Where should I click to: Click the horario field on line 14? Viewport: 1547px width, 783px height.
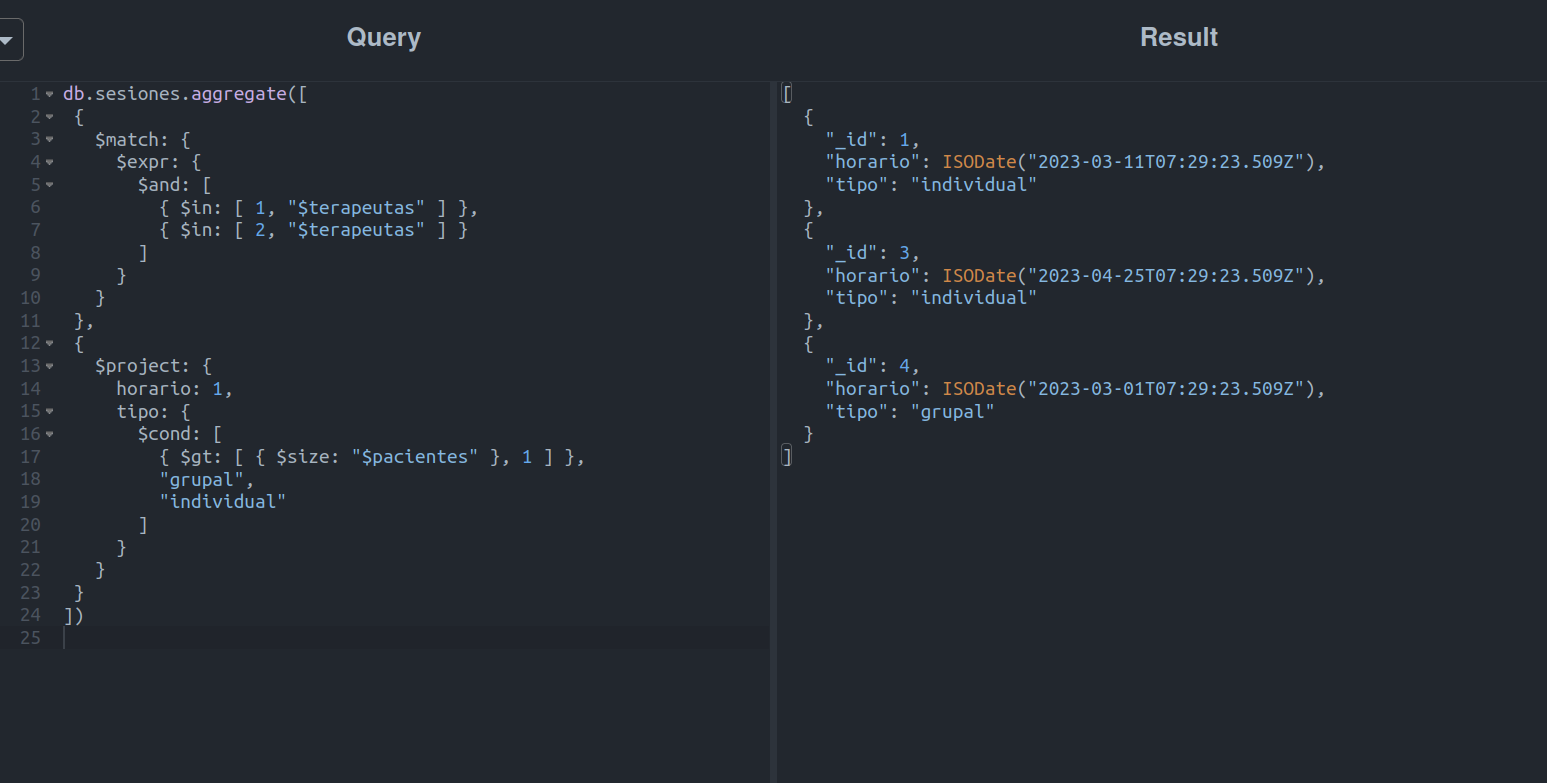(x=159, y=388)
